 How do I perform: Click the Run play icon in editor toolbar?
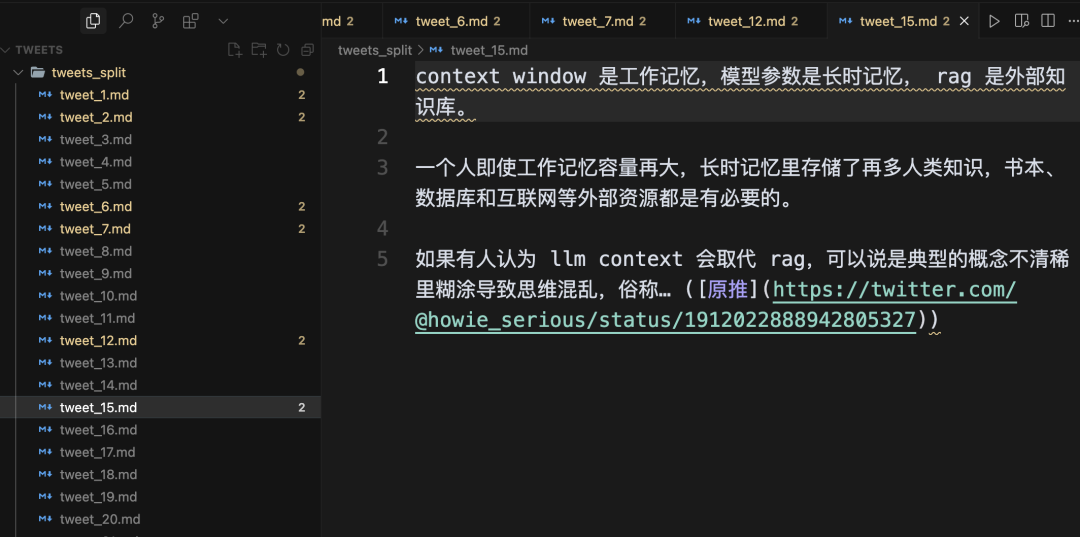(x=994, y=21)
